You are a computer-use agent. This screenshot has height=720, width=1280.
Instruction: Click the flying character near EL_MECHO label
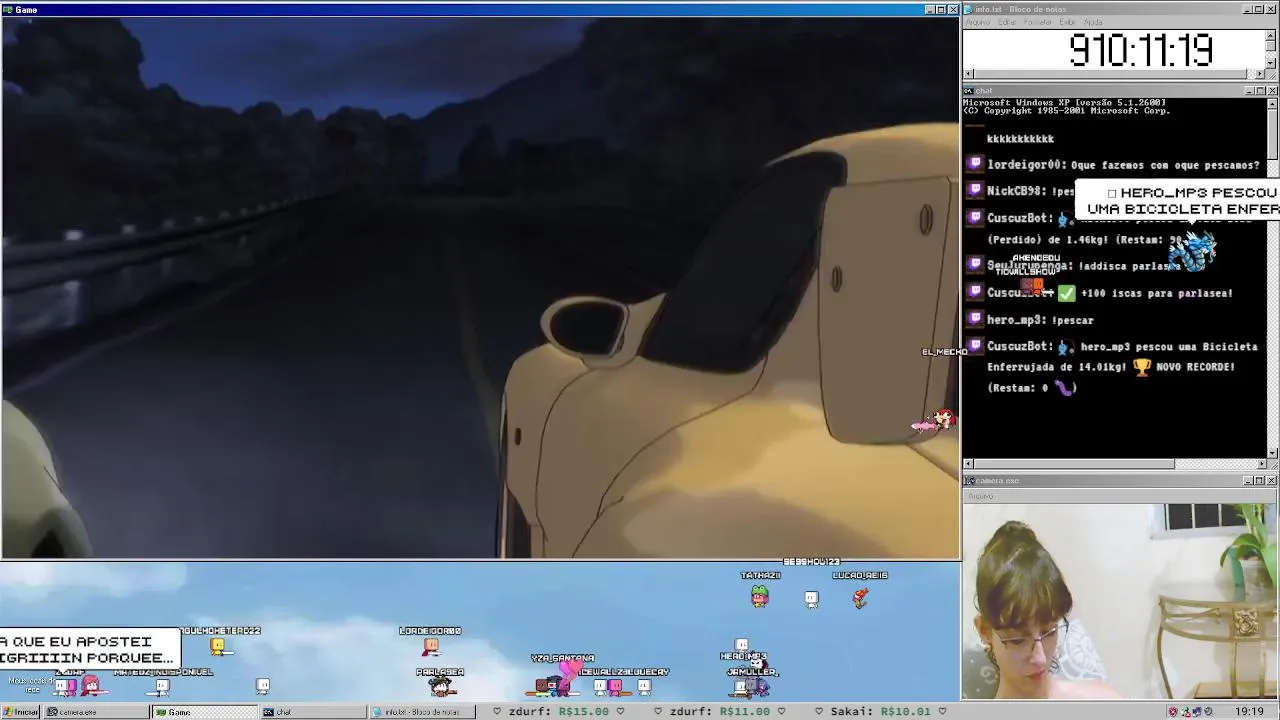(x=935, y=421)
